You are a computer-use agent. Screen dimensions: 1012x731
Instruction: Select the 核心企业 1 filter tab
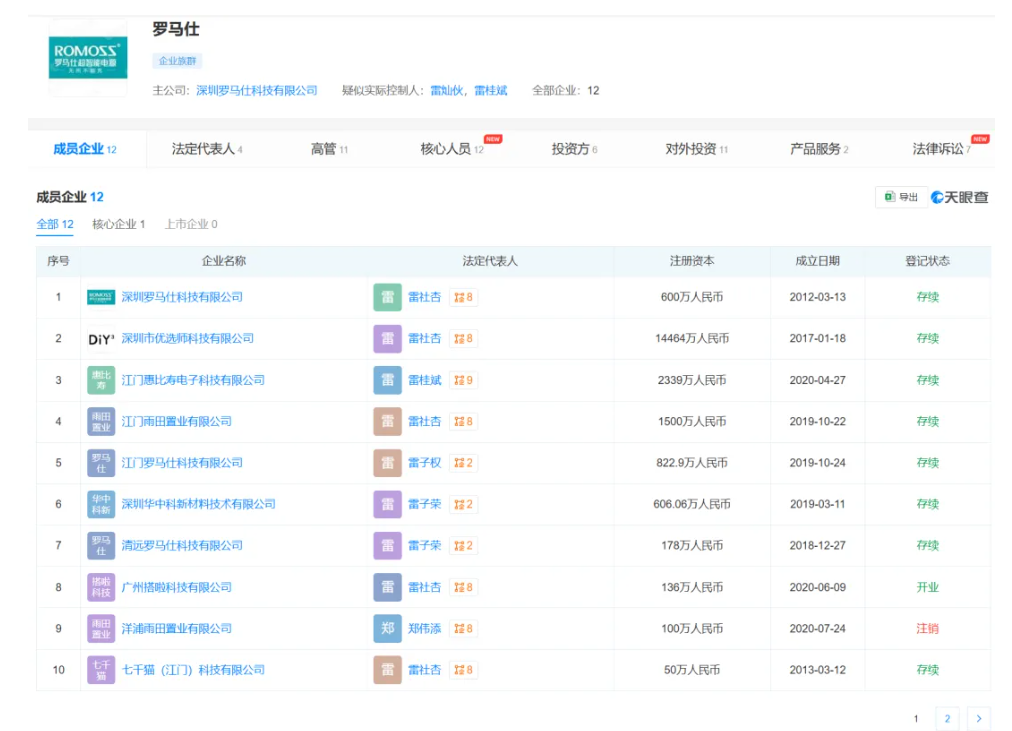tap(119, 225)
